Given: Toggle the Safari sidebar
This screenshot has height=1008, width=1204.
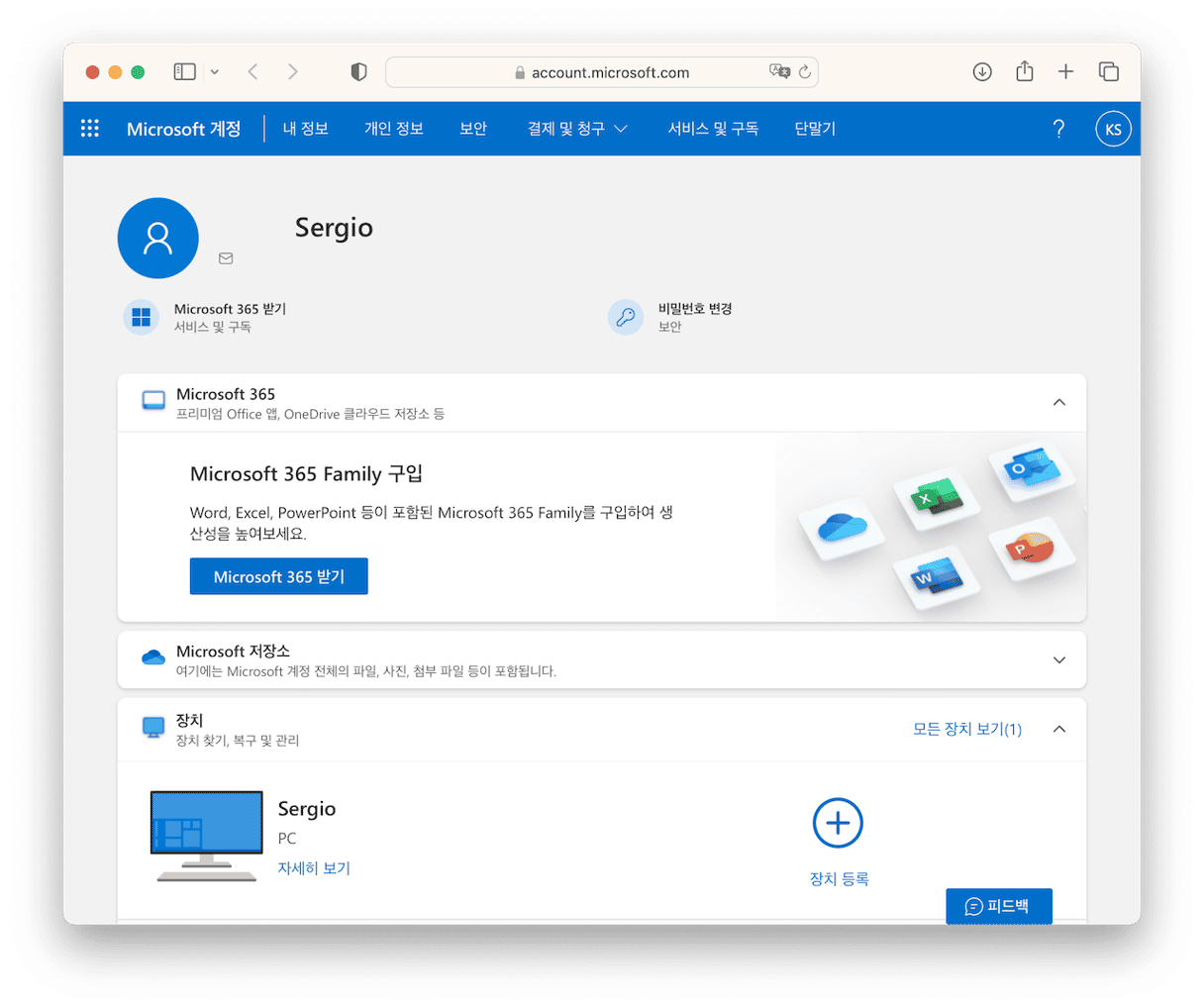Looking at the screenshot, I should (x=185, y=71).
